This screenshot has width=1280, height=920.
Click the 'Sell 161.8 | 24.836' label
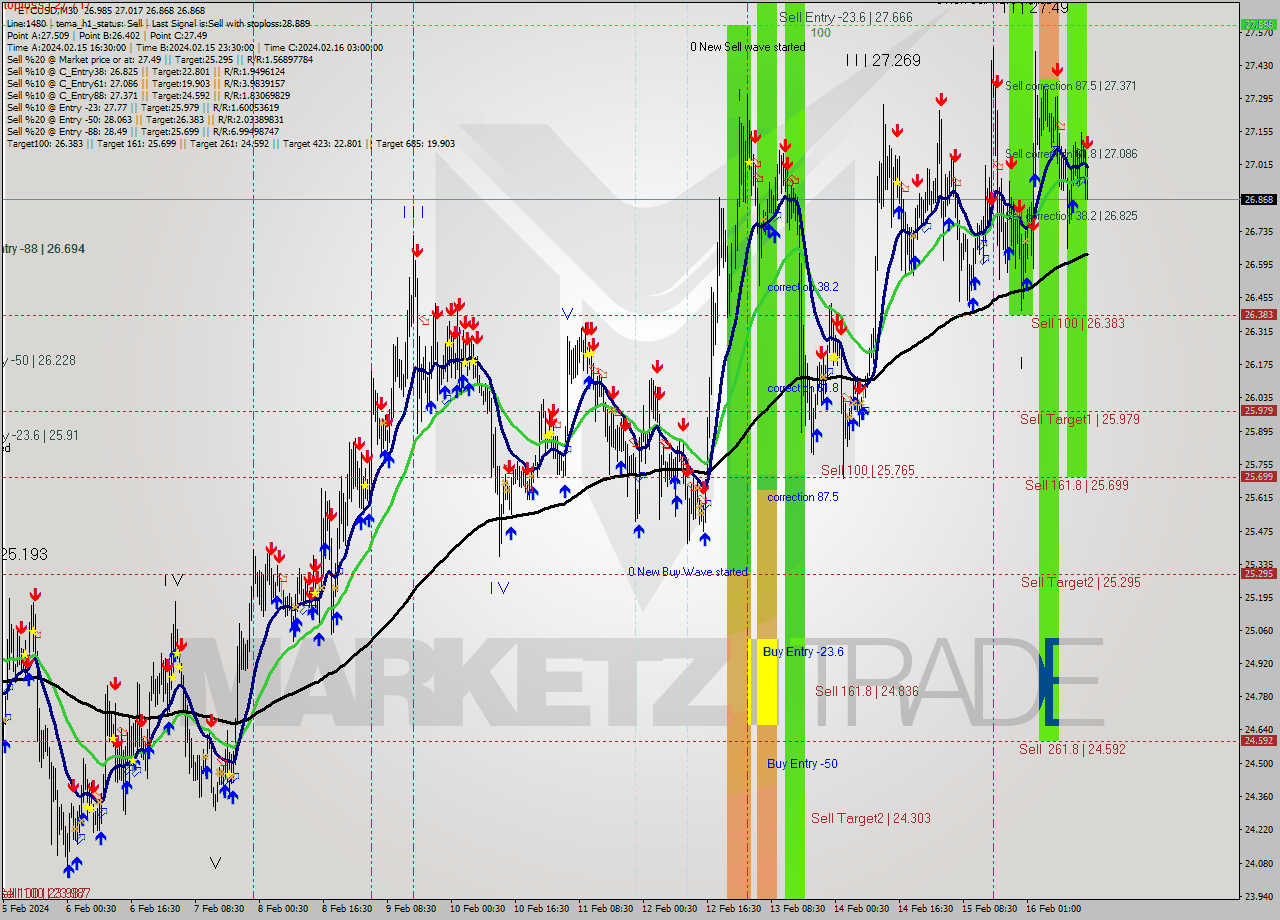pos(866,691)
